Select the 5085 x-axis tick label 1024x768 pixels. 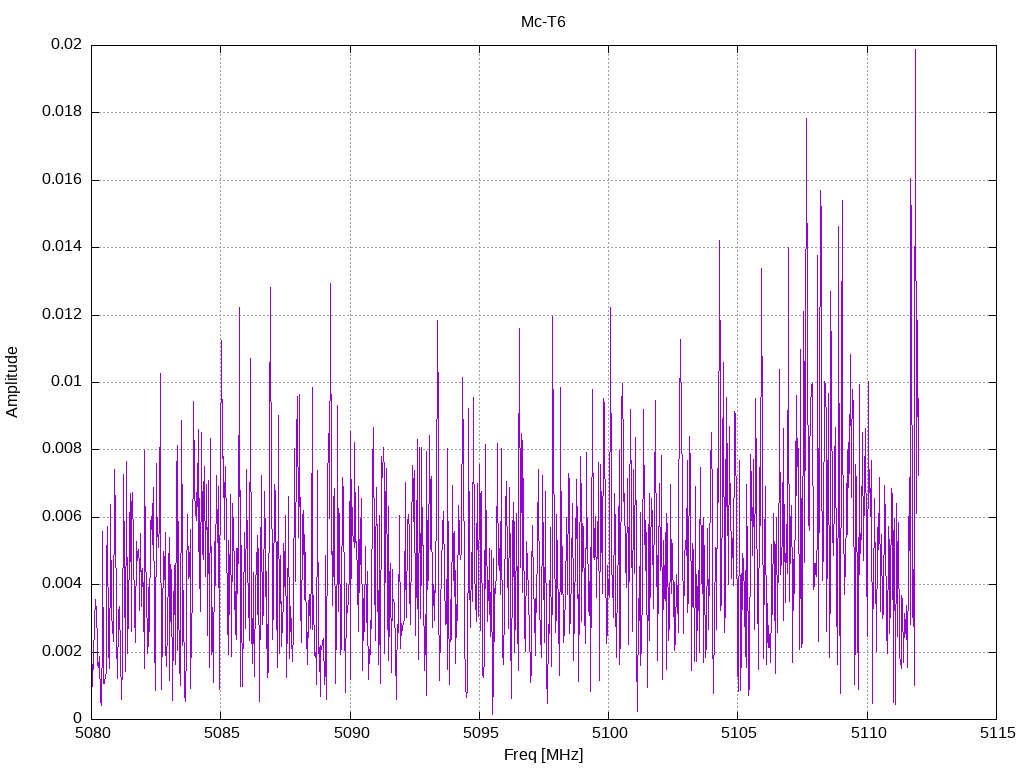[221, 733]
